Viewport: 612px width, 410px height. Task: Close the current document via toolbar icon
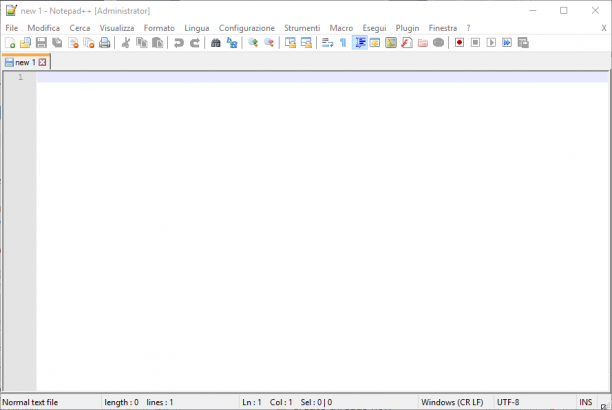73,43
